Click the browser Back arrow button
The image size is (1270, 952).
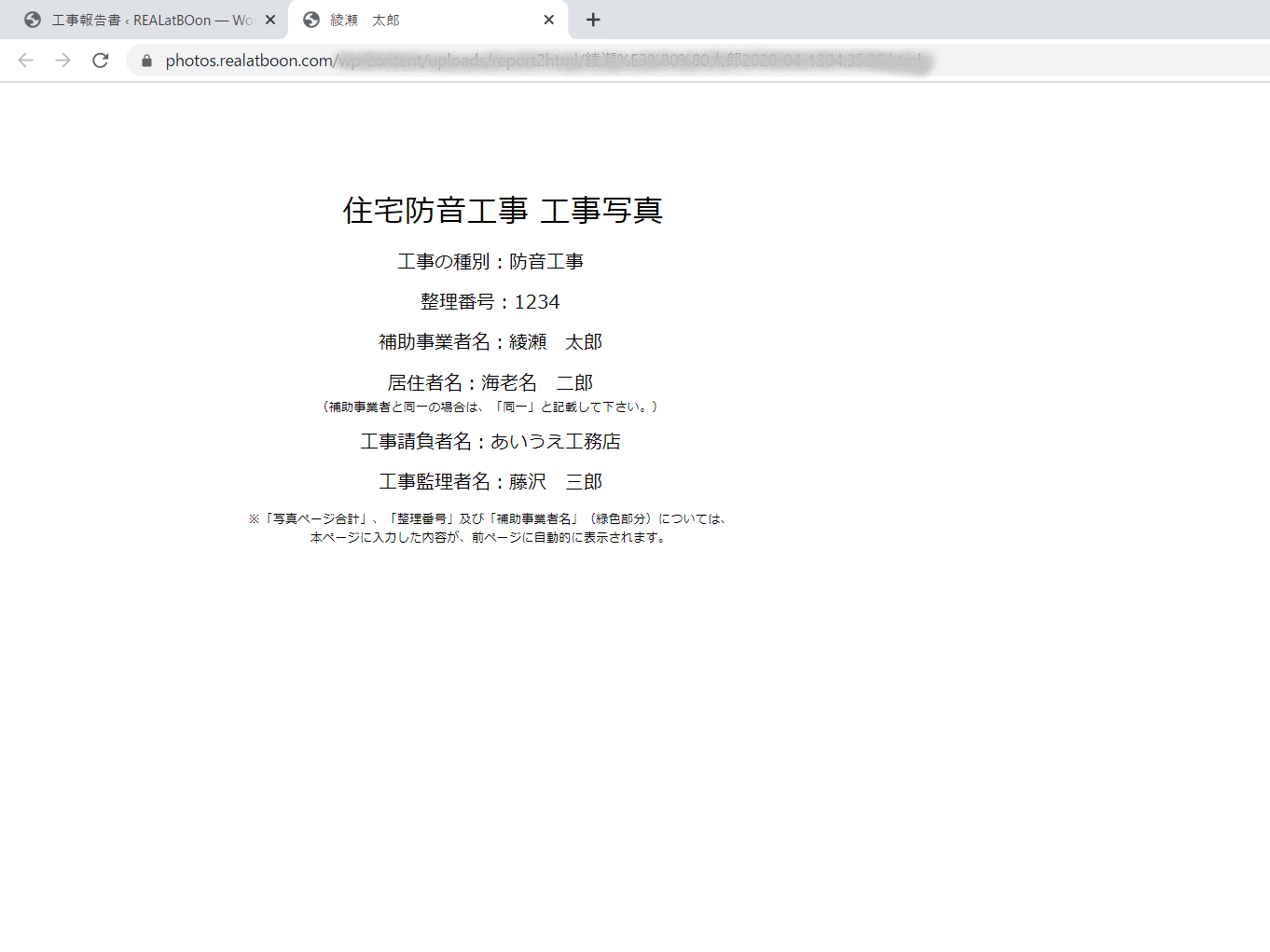[25, 61]
